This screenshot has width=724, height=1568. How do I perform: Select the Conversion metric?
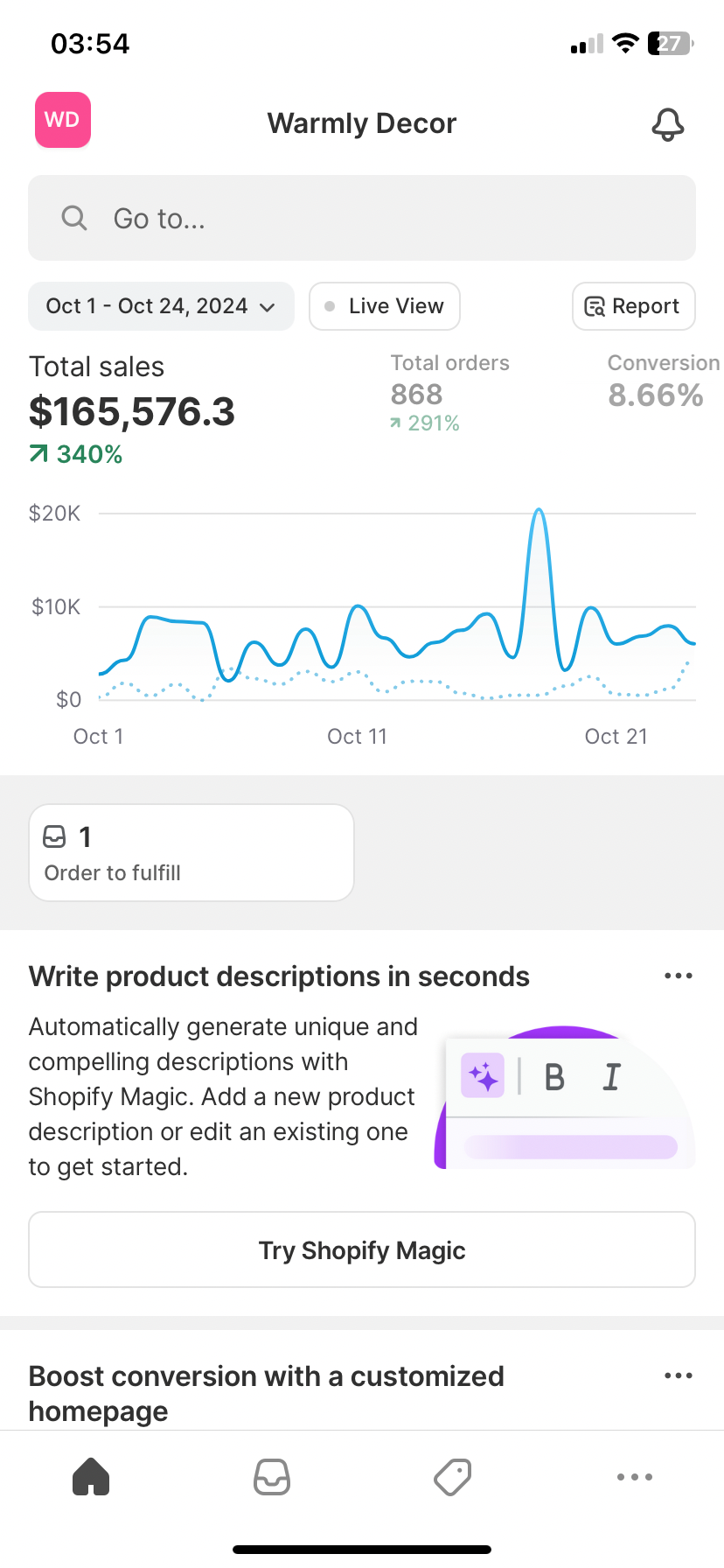[661, 383]
